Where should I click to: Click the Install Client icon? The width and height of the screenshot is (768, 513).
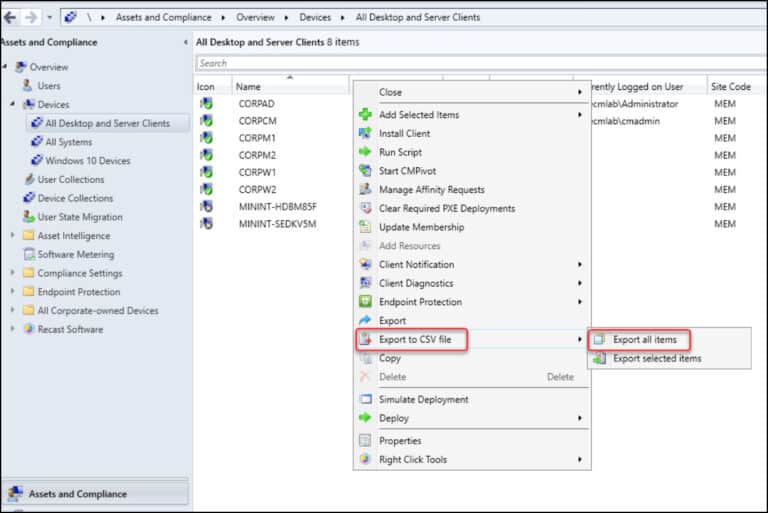(365, 133)
